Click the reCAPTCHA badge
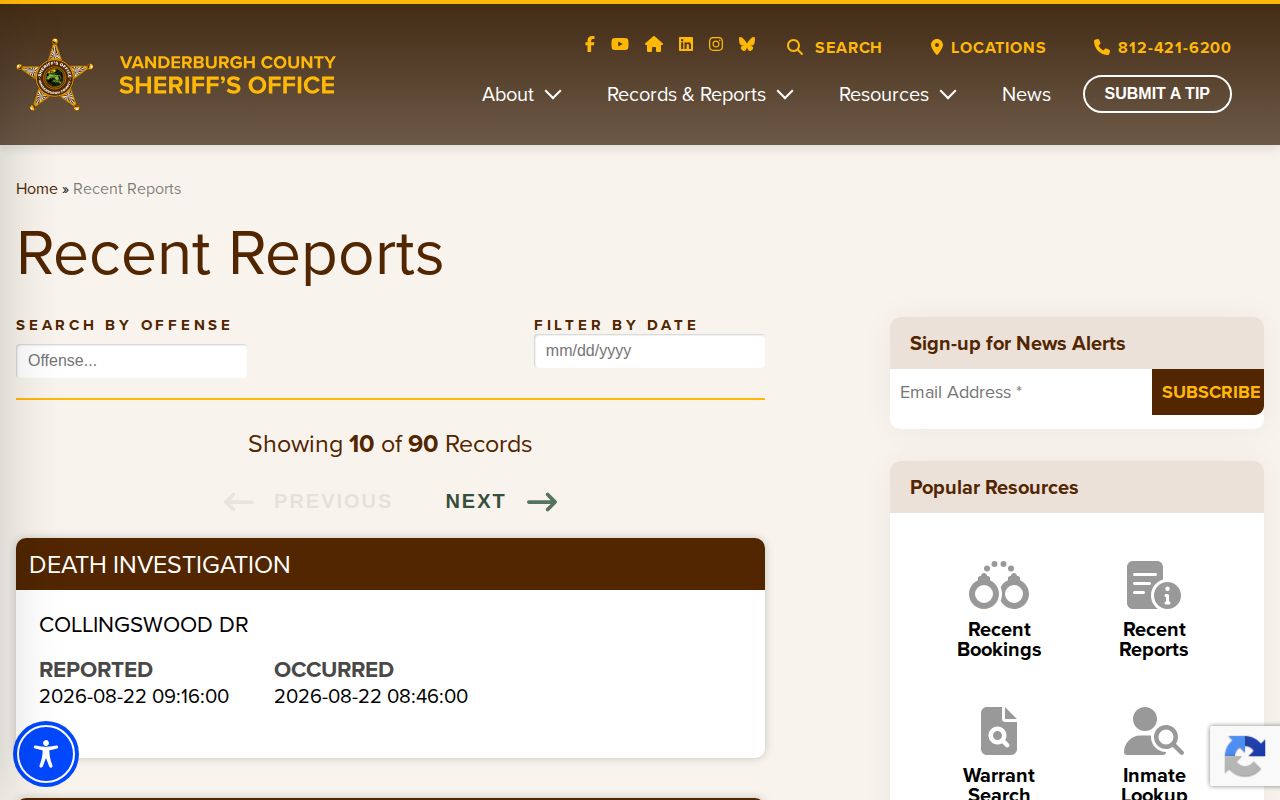1280x800 pixels. coord(1245,756)
